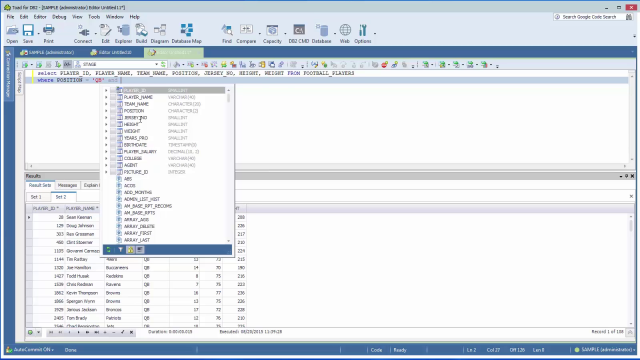The height and width of the screenshot is (360, 640).
Task: Open the Options tool
Action: point(362,33)
